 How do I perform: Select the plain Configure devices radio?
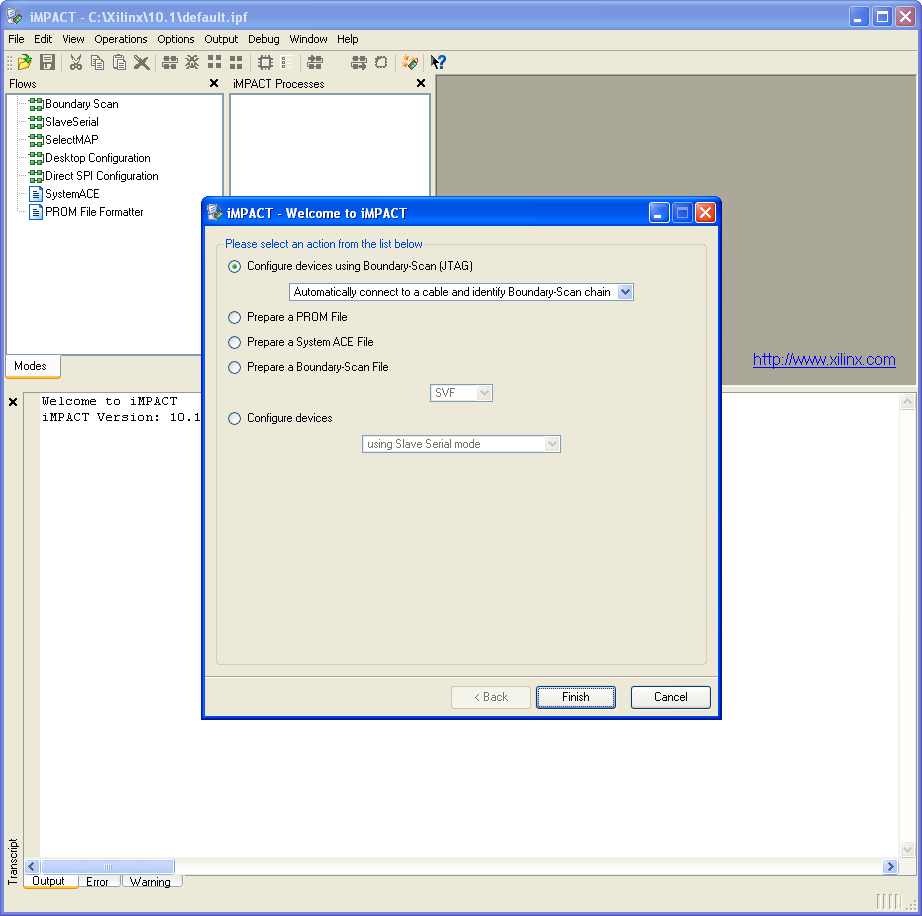(235, 419)
